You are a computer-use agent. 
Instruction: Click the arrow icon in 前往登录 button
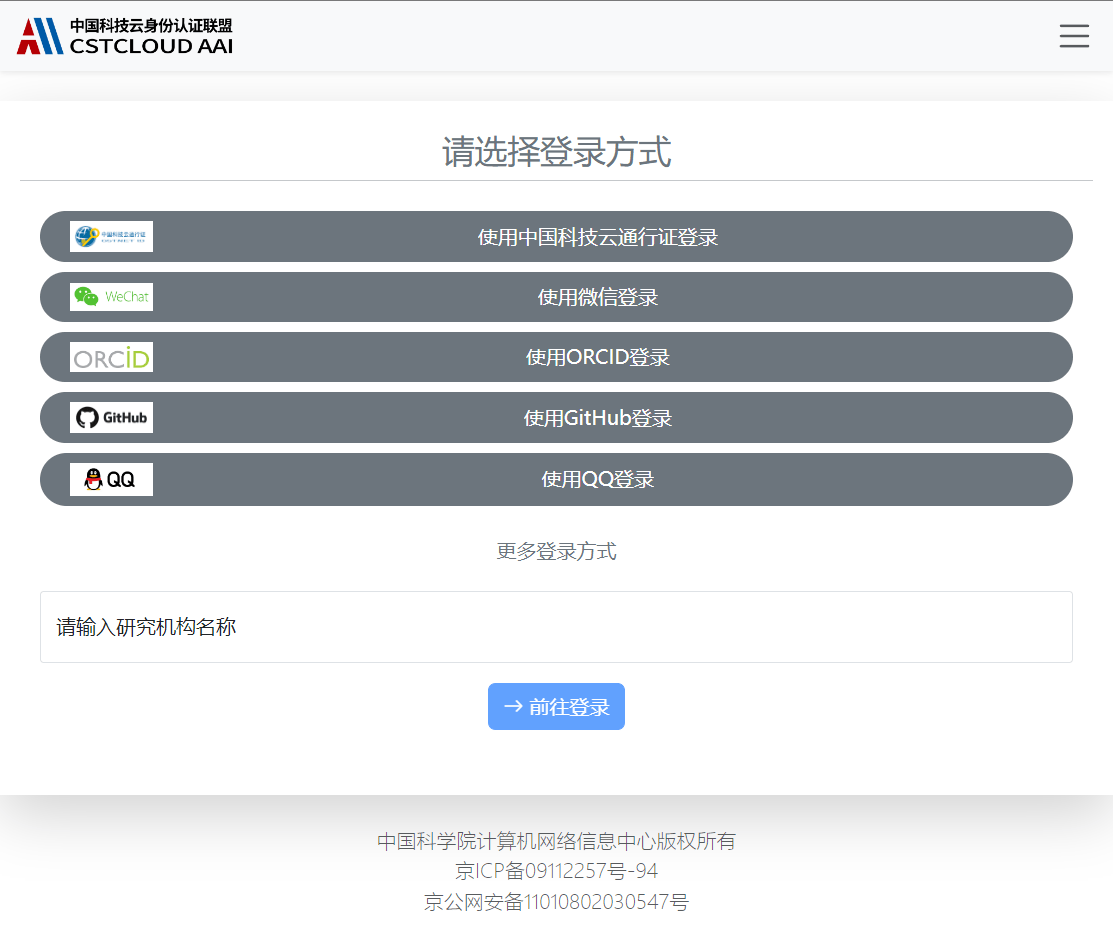pyautogui.click(x=513, y=707)
